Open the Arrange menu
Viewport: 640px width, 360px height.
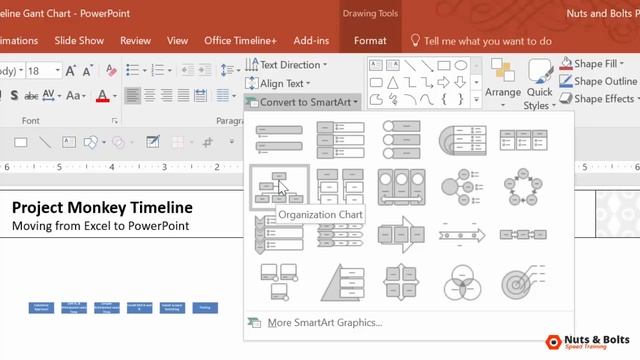pyautogui.click(x=503, y=83)
